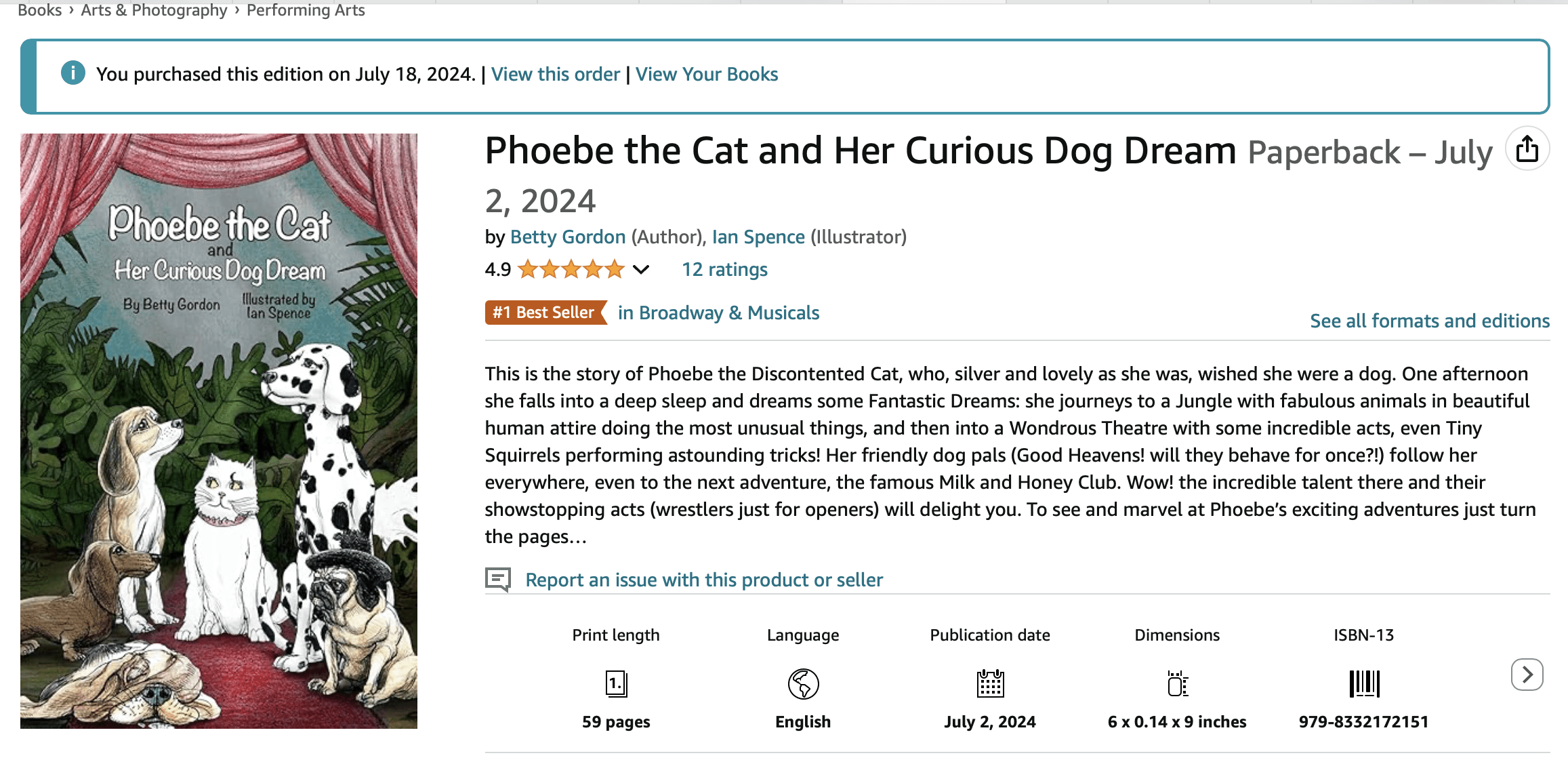
Task: Select Books in the breadcrumb
Action: 39,10
